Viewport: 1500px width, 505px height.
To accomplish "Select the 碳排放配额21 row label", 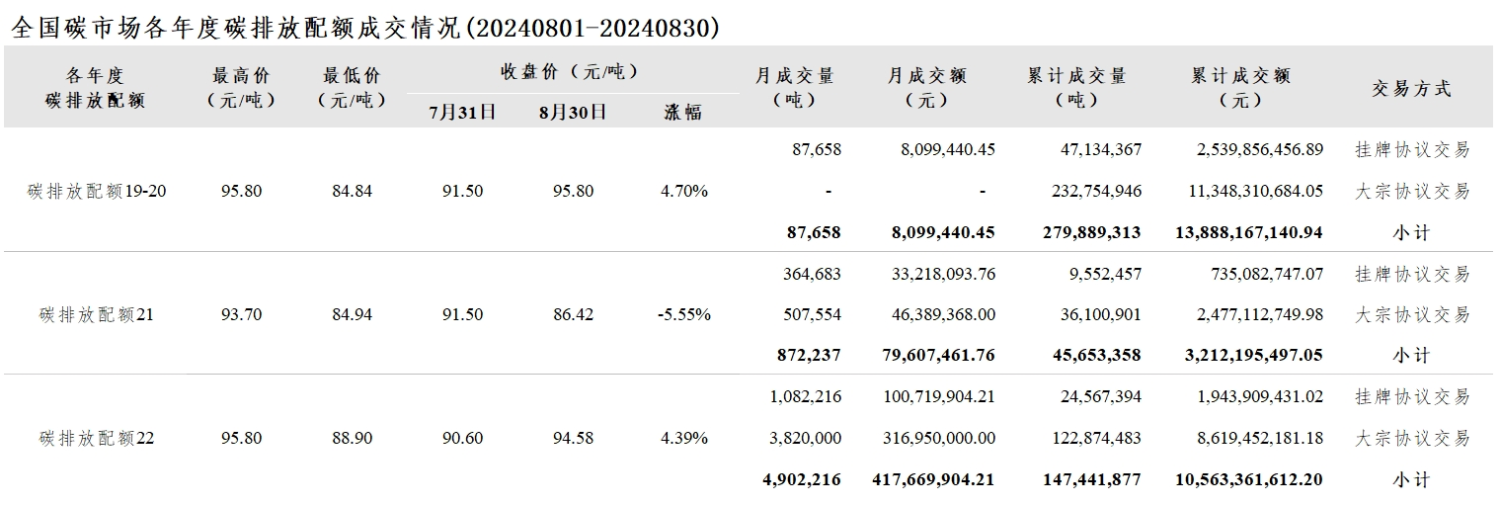I will tap(96, 314).
